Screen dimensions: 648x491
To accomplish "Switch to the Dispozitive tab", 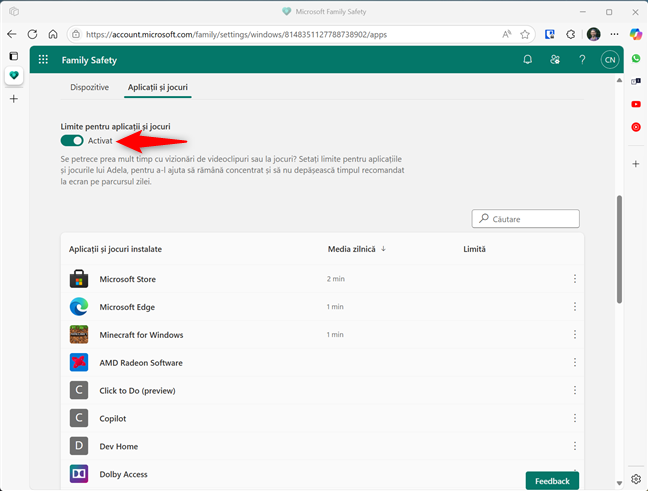I will [89, 87].
